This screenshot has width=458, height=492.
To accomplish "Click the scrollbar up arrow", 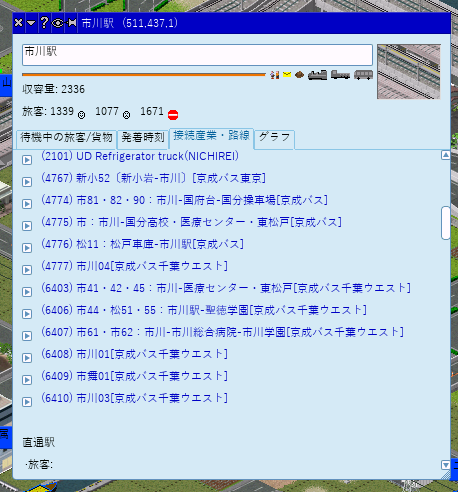I will (x=446, y=155).
